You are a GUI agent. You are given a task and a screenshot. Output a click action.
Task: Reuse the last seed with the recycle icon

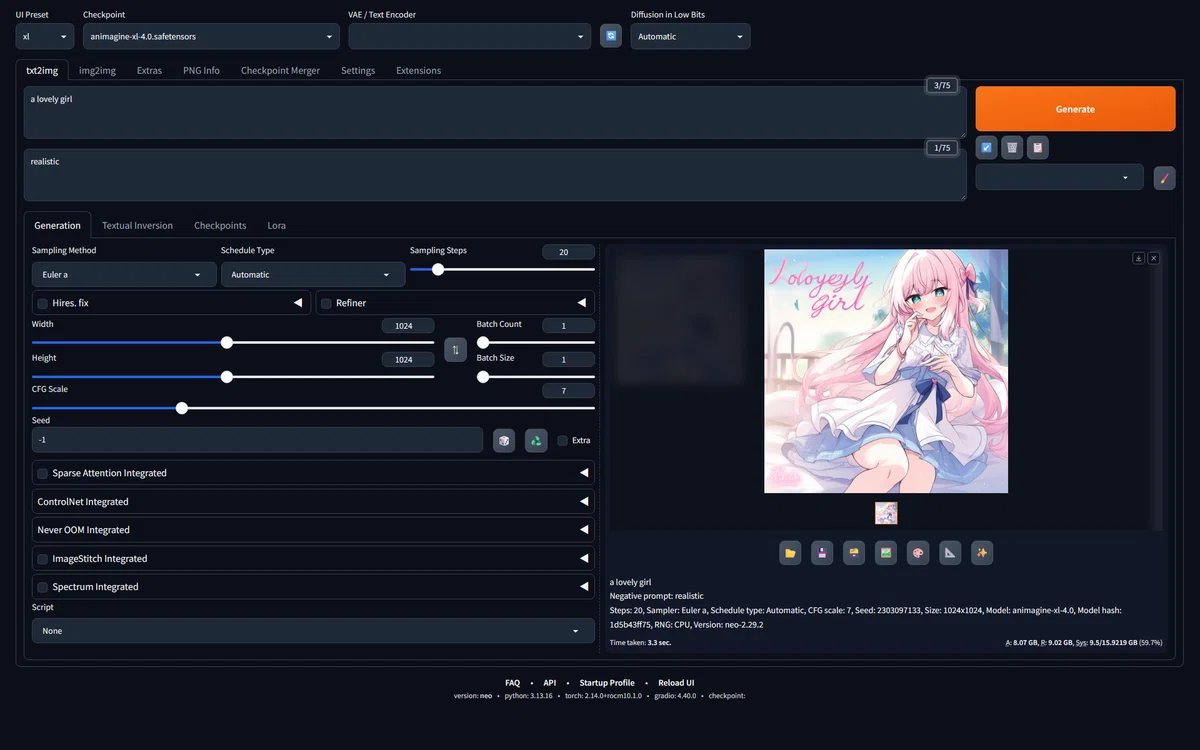pyautogui.click(x=536, y=440)
